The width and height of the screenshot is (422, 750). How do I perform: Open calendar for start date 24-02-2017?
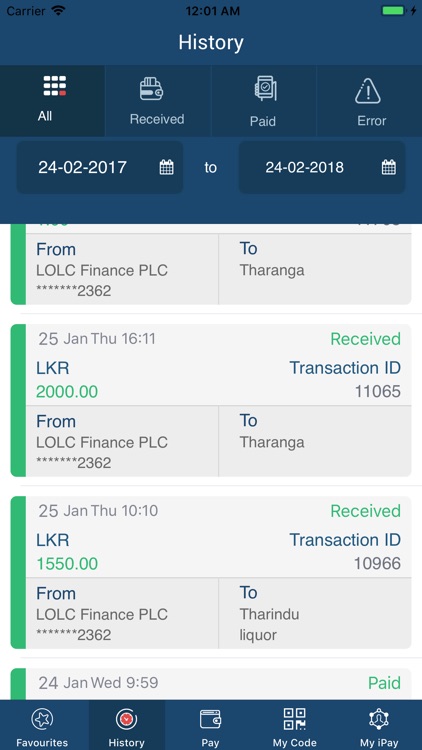point(167,167)
